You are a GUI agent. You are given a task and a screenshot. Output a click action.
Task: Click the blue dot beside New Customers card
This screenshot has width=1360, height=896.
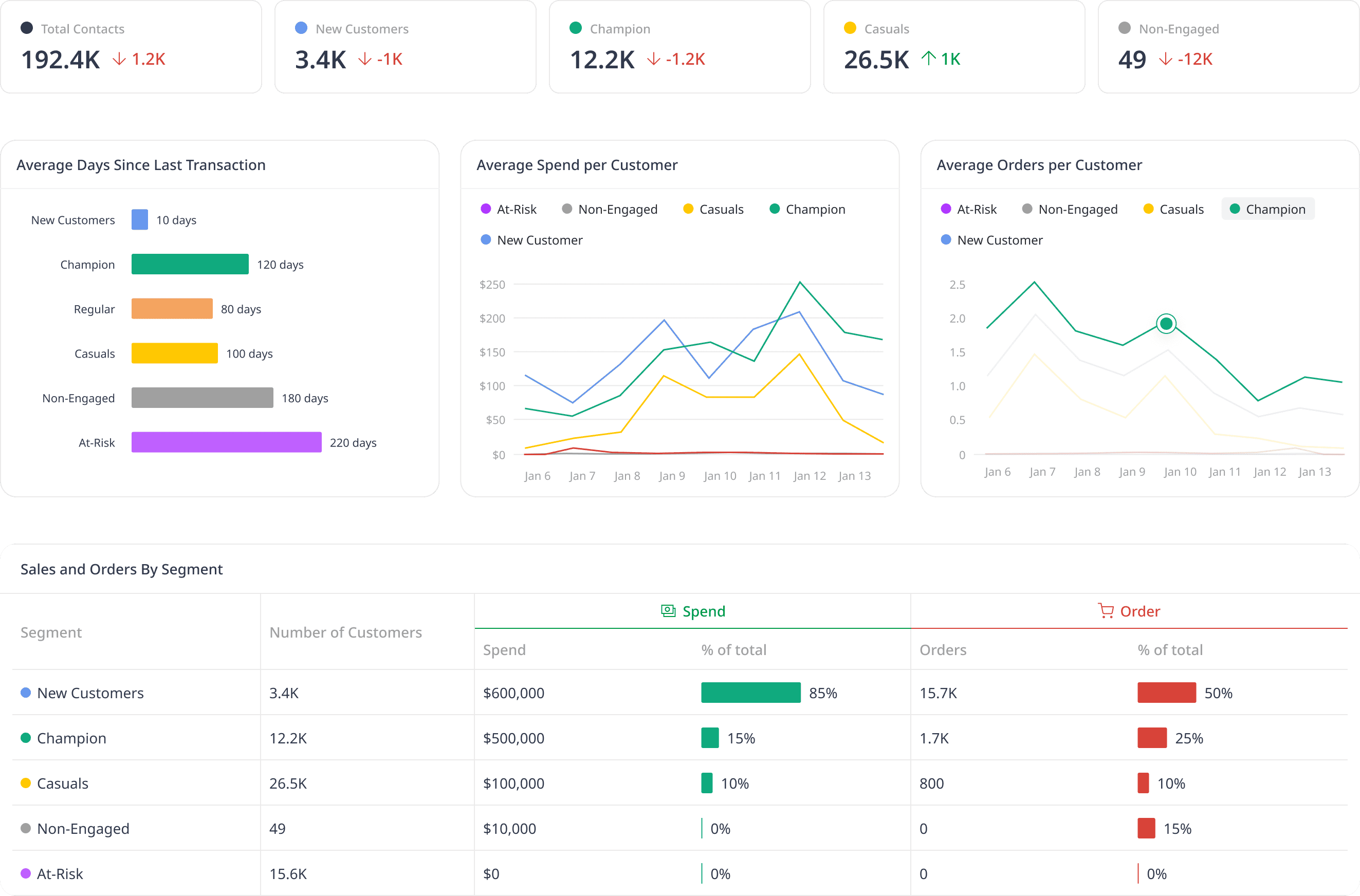tap(301, 28)
